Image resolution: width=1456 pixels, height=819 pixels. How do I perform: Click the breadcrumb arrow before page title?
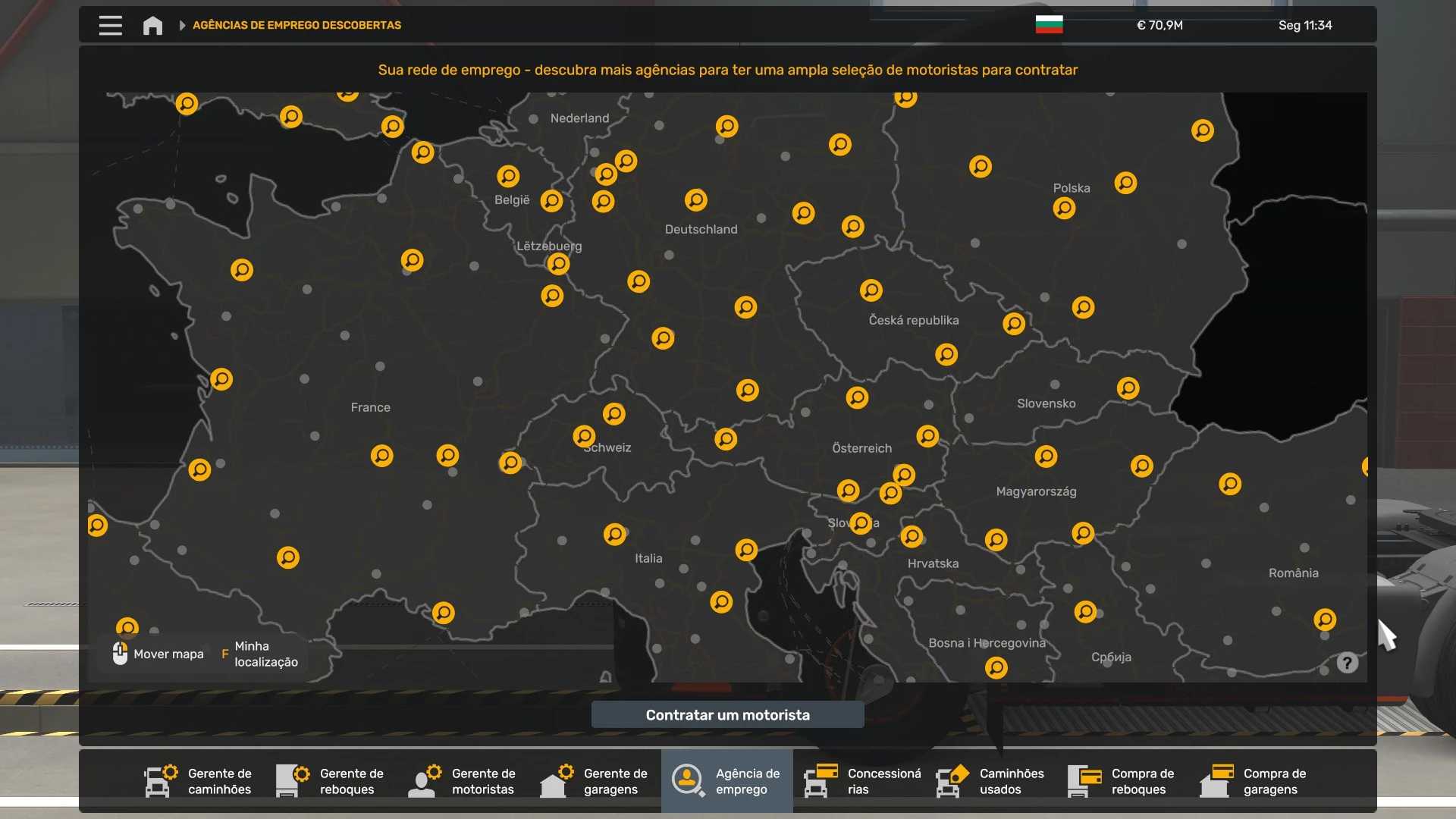click(182, 25)
